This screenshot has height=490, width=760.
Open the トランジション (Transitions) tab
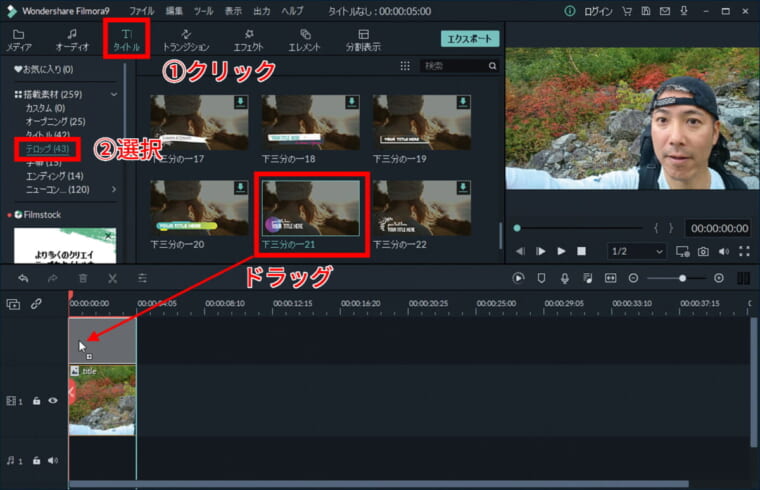click(x=186, y=40)
